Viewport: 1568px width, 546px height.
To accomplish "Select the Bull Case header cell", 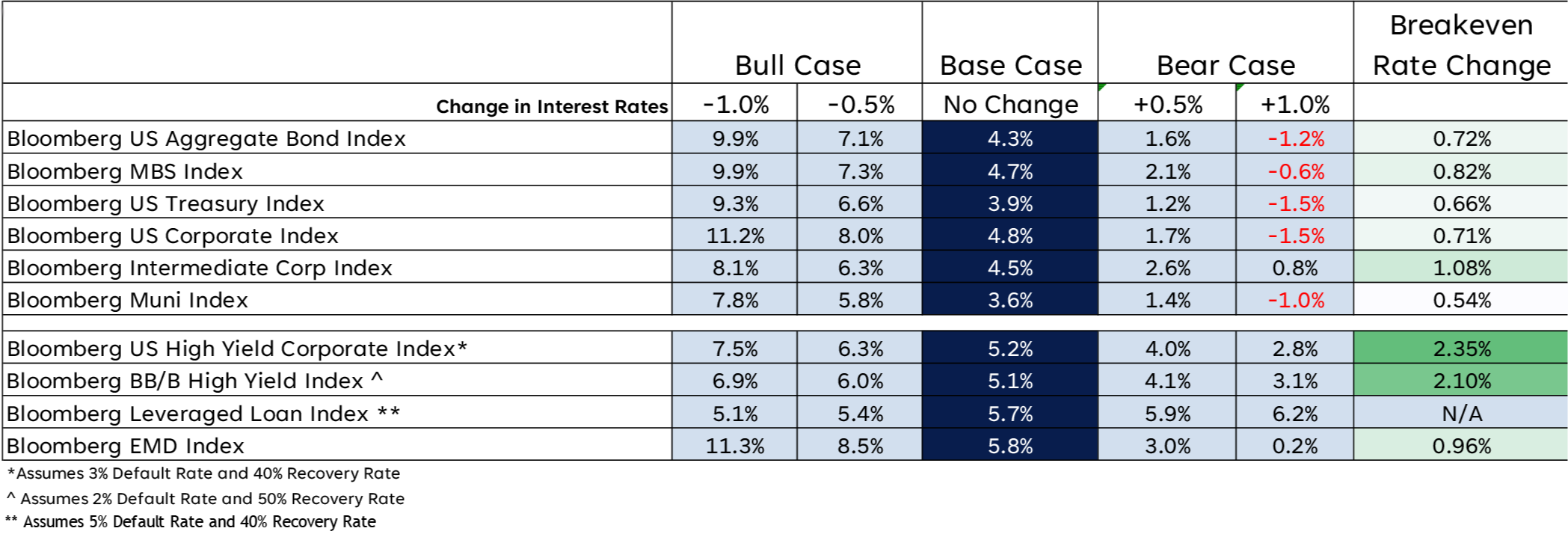I will pyautogui.click(x=797, y=65).
